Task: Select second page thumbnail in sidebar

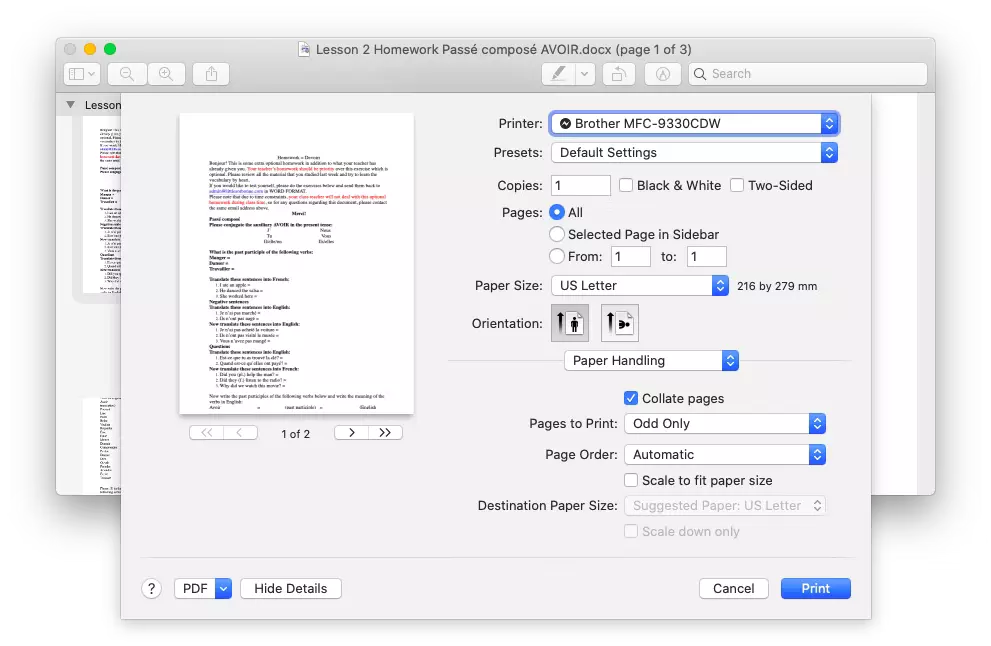Action: click(x=102, y=445)
